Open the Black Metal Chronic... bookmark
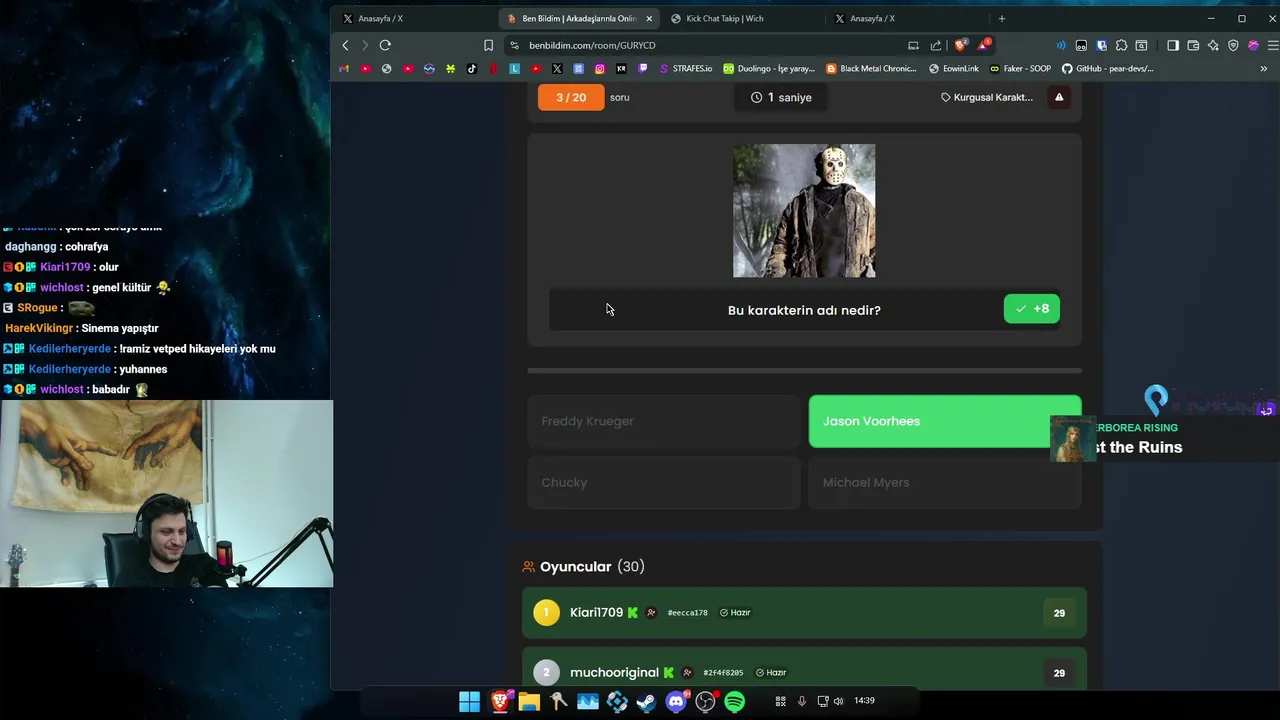 point(871,69)
